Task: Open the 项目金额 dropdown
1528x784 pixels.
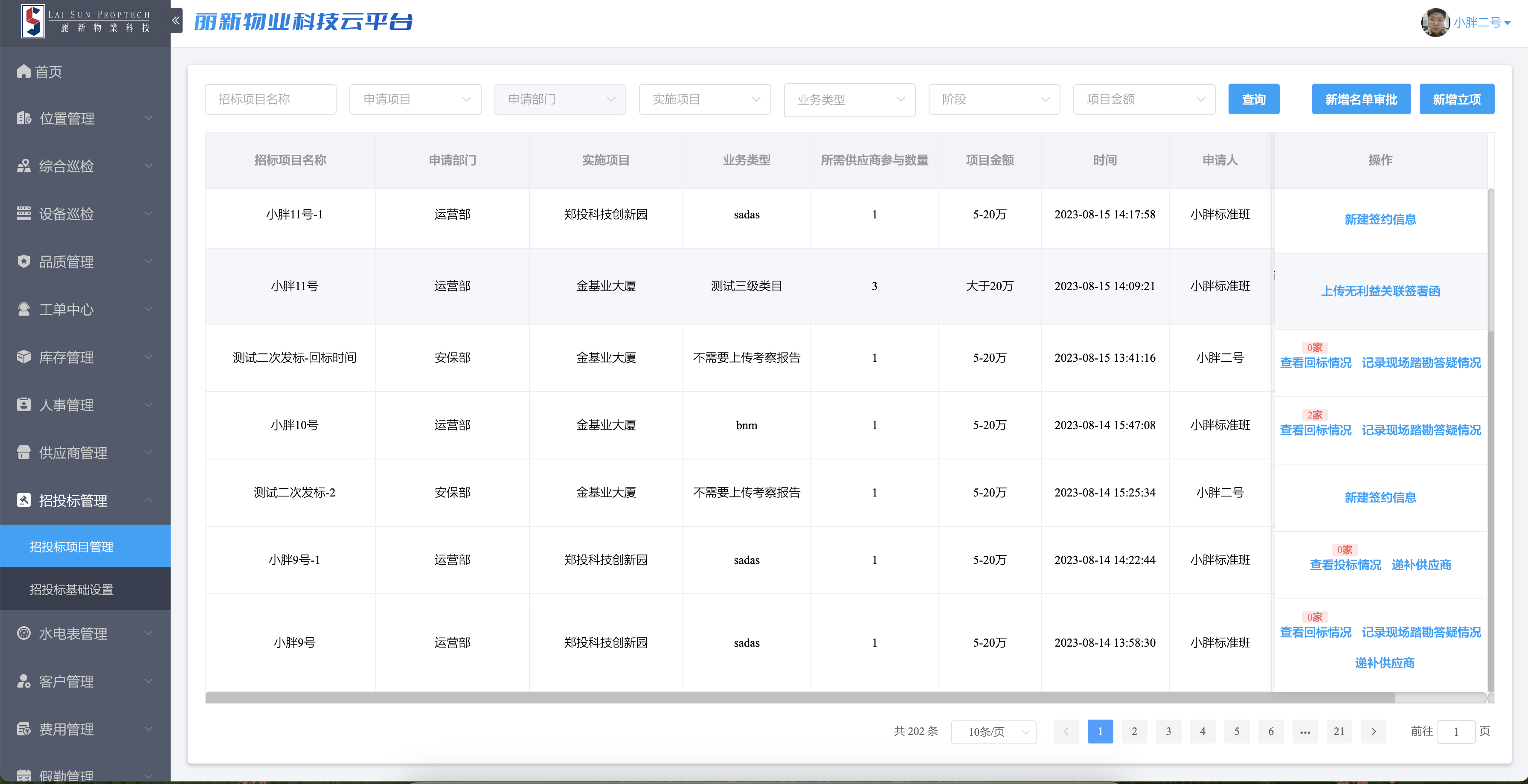Action: 1144,99
